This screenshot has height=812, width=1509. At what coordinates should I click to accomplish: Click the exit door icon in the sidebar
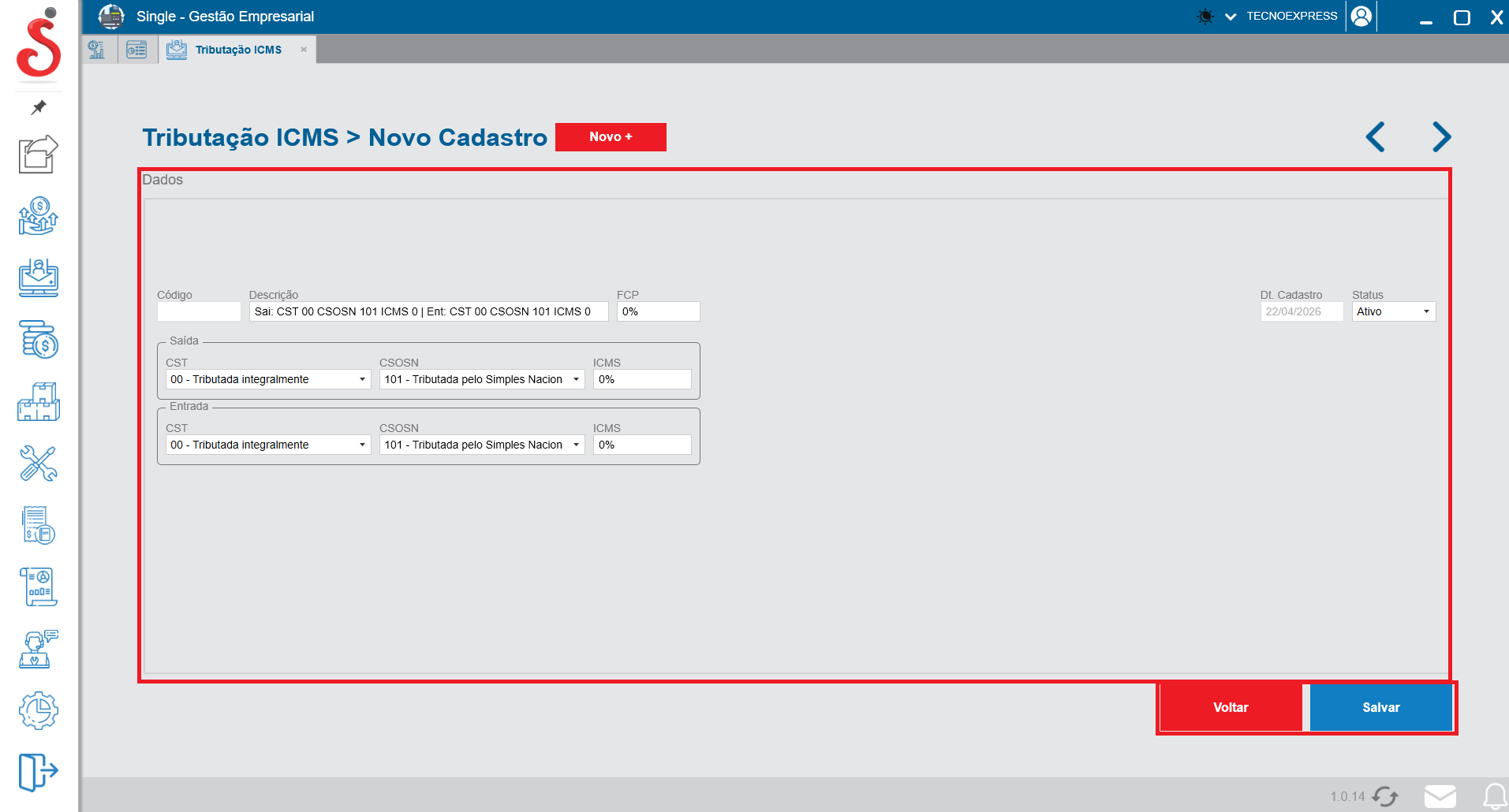[38, 771]
